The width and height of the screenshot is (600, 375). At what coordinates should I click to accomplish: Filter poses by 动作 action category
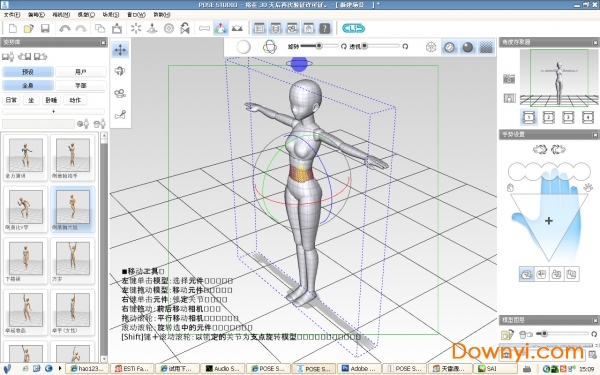coord(75,100)
